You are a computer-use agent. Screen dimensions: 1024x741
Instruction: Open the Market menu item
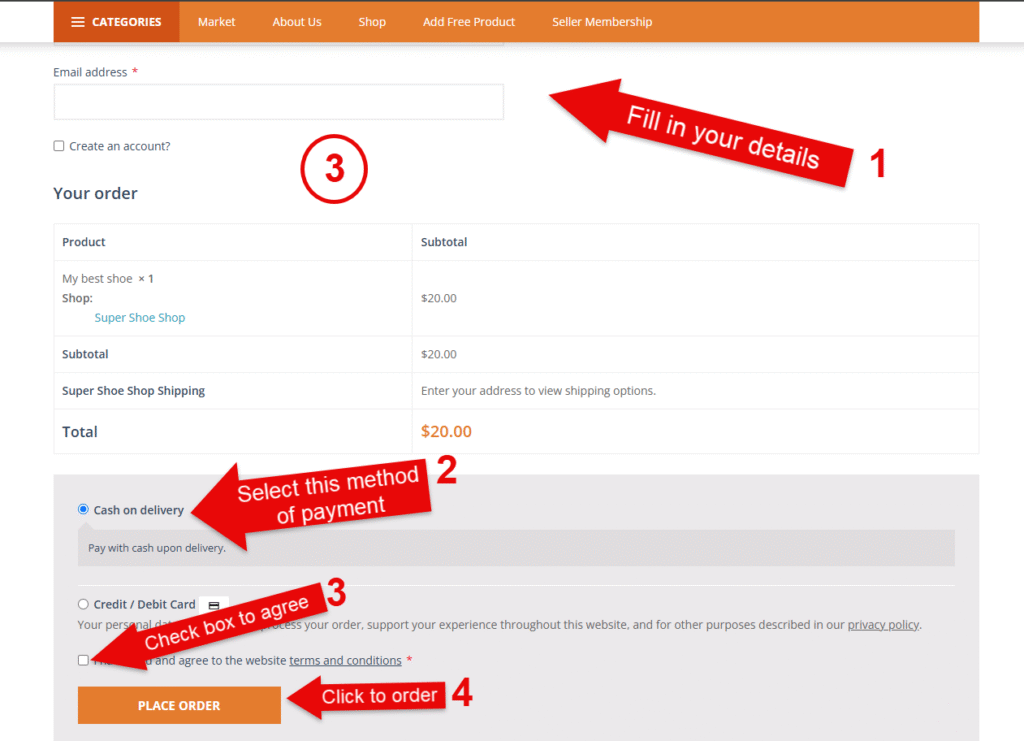pos(216,22)
